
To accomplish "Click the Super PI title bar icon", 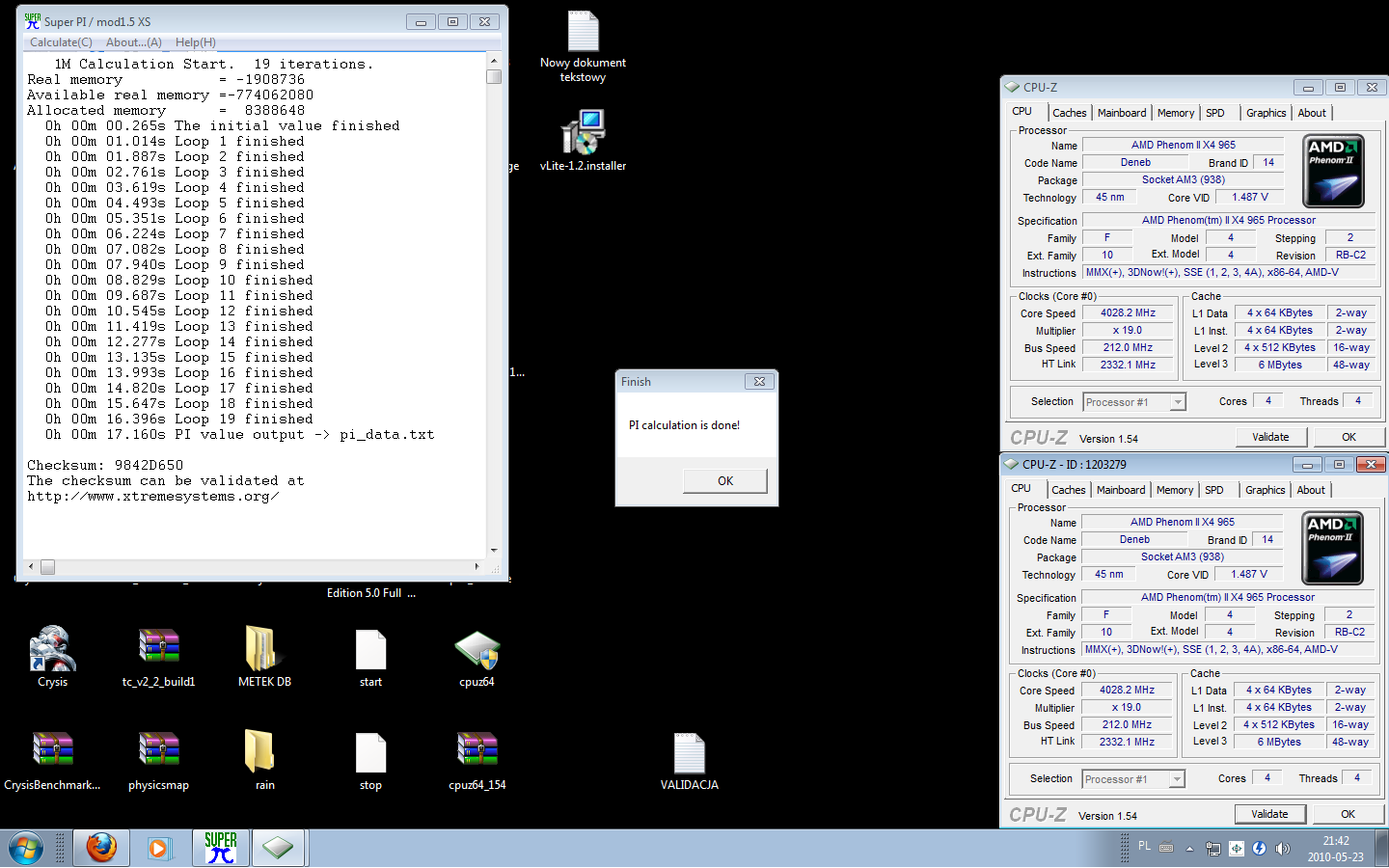I will 33,20.
